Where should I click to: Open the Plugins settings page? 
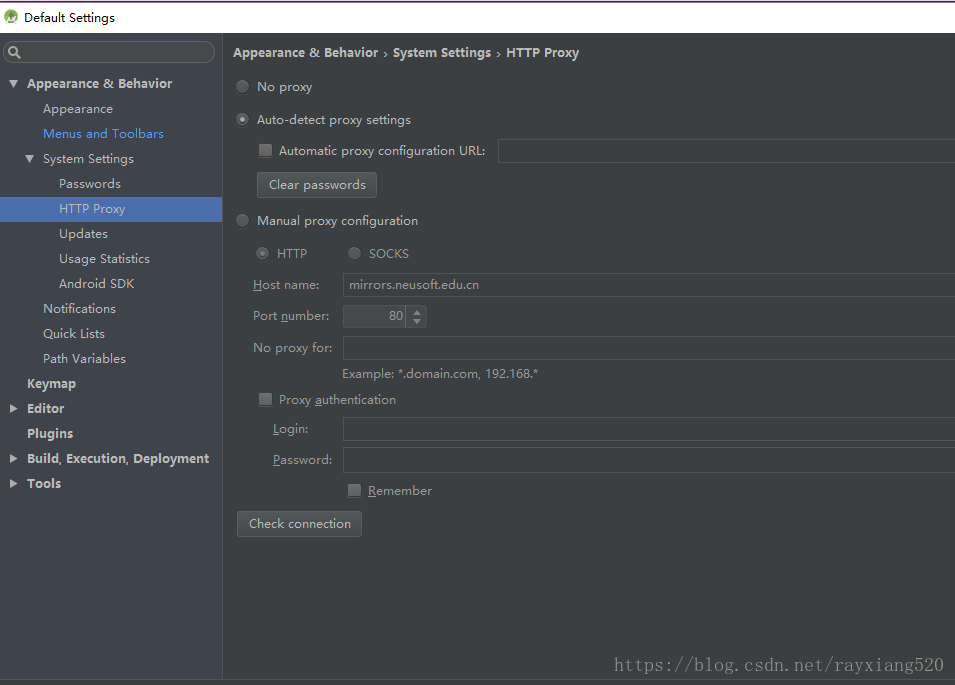[x=50, y=434]
